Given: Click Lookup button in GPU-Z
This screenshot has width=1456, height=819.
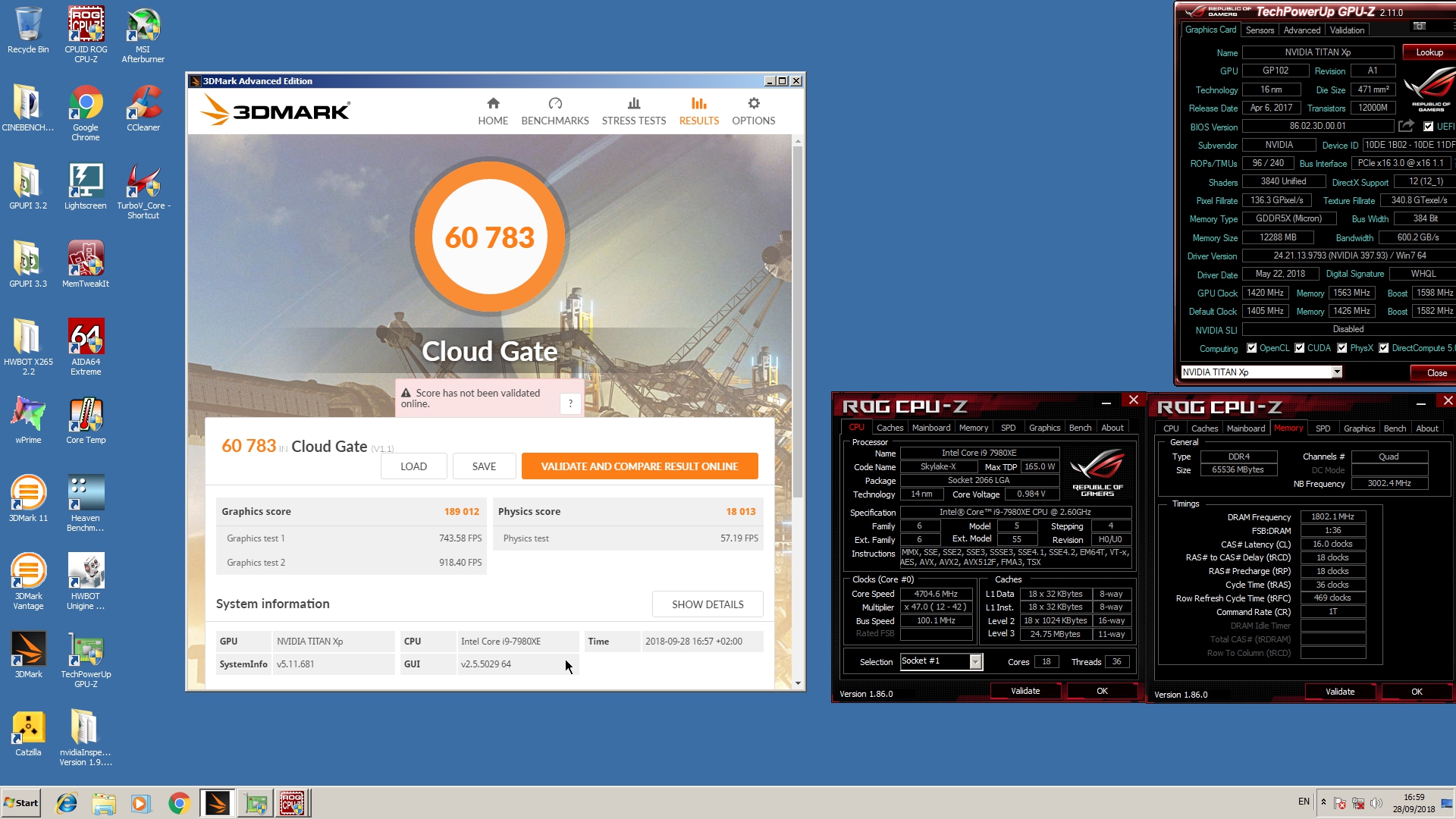Looking at the screenshot, I should tap(1429, 52).
